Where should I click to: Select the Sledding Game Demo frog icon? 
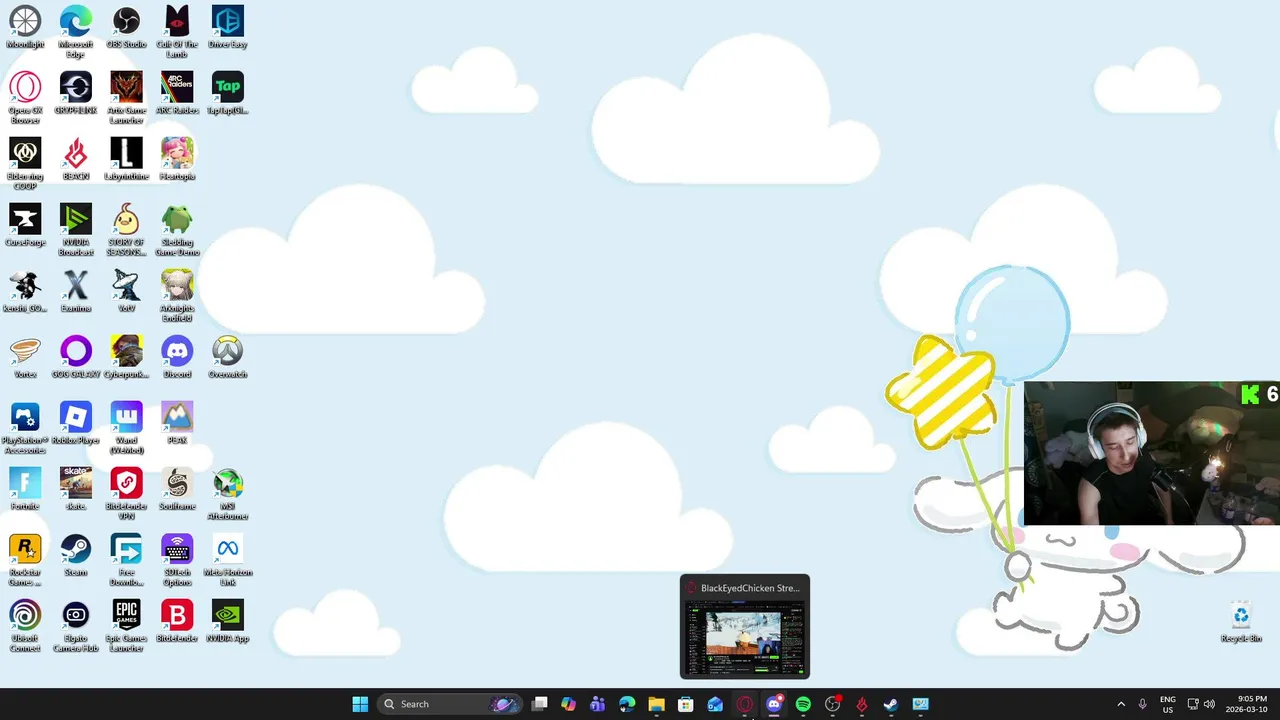(x=177, y=229)
